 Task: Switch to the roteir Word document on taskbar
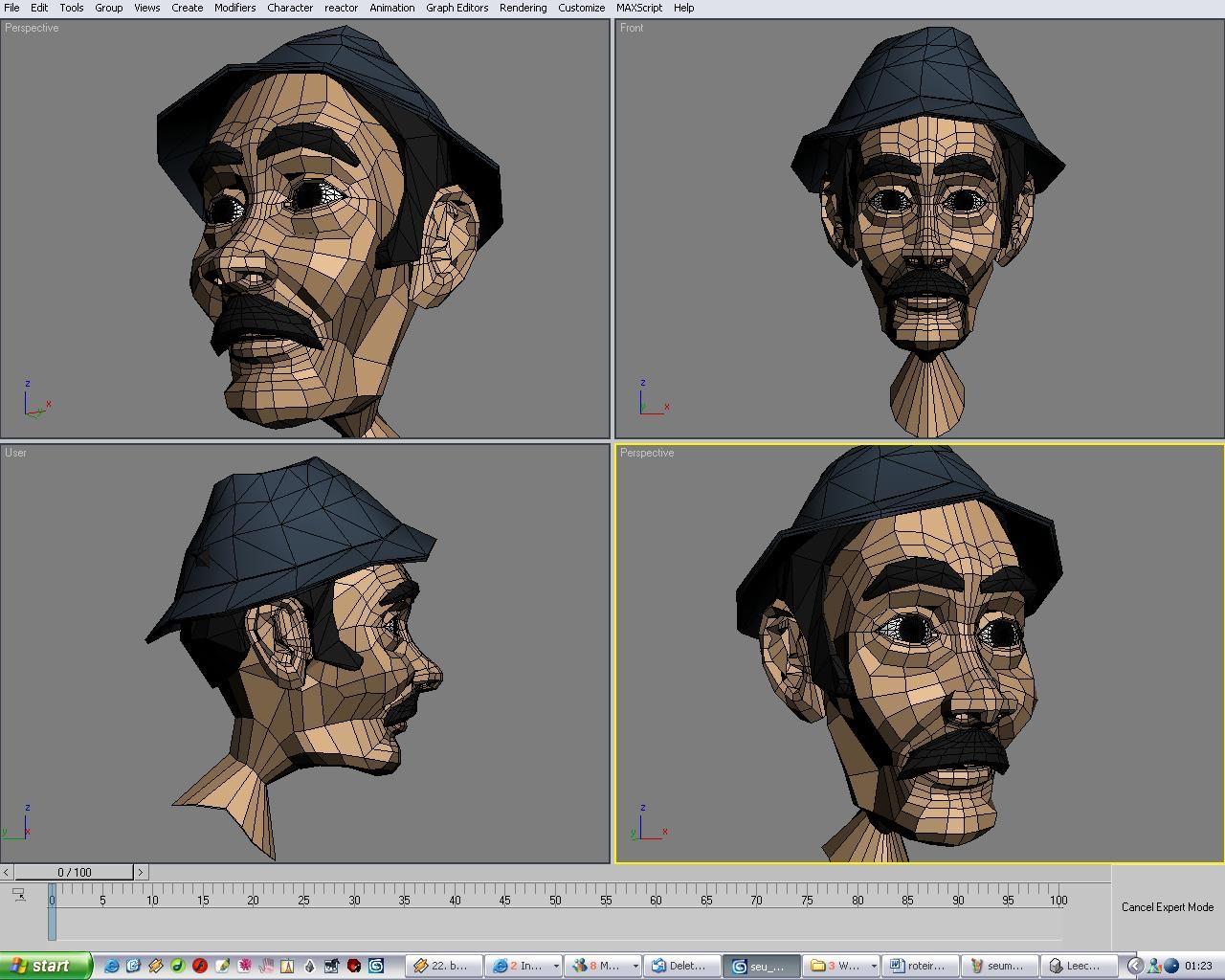tap(924, 966)
